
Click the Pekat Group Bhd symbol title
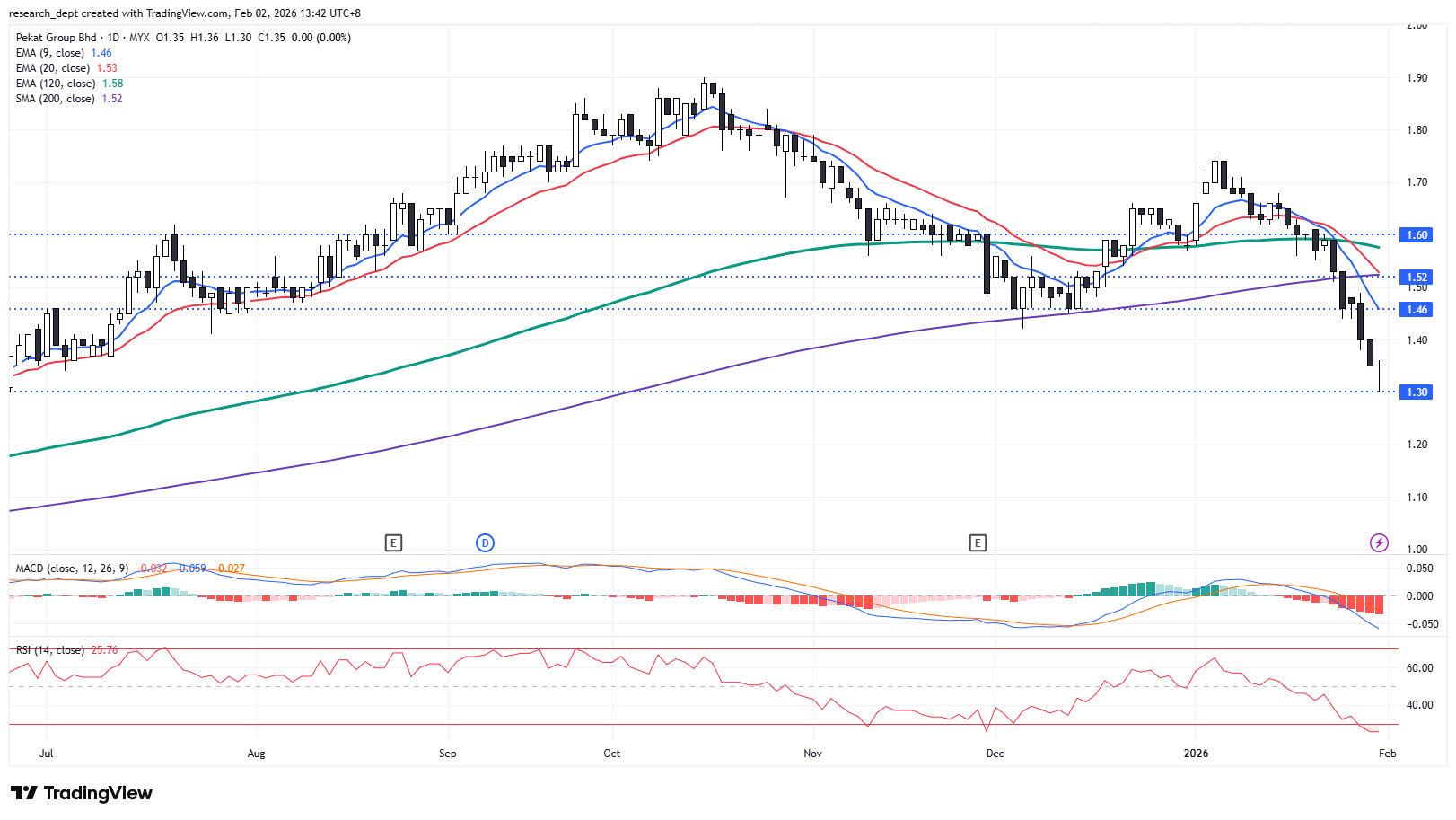pos(56,38)
